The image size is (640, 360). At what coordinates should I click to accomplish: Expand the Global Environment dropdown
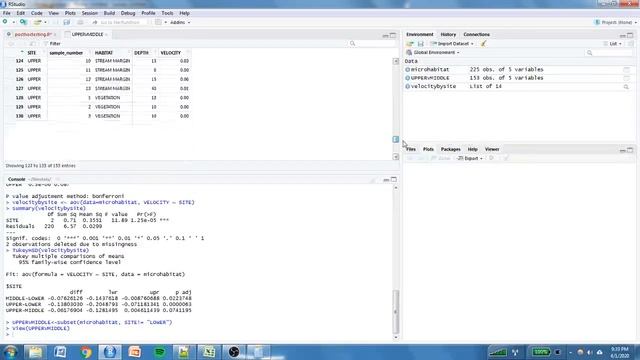pyautogui.click(x=433, y=52)
